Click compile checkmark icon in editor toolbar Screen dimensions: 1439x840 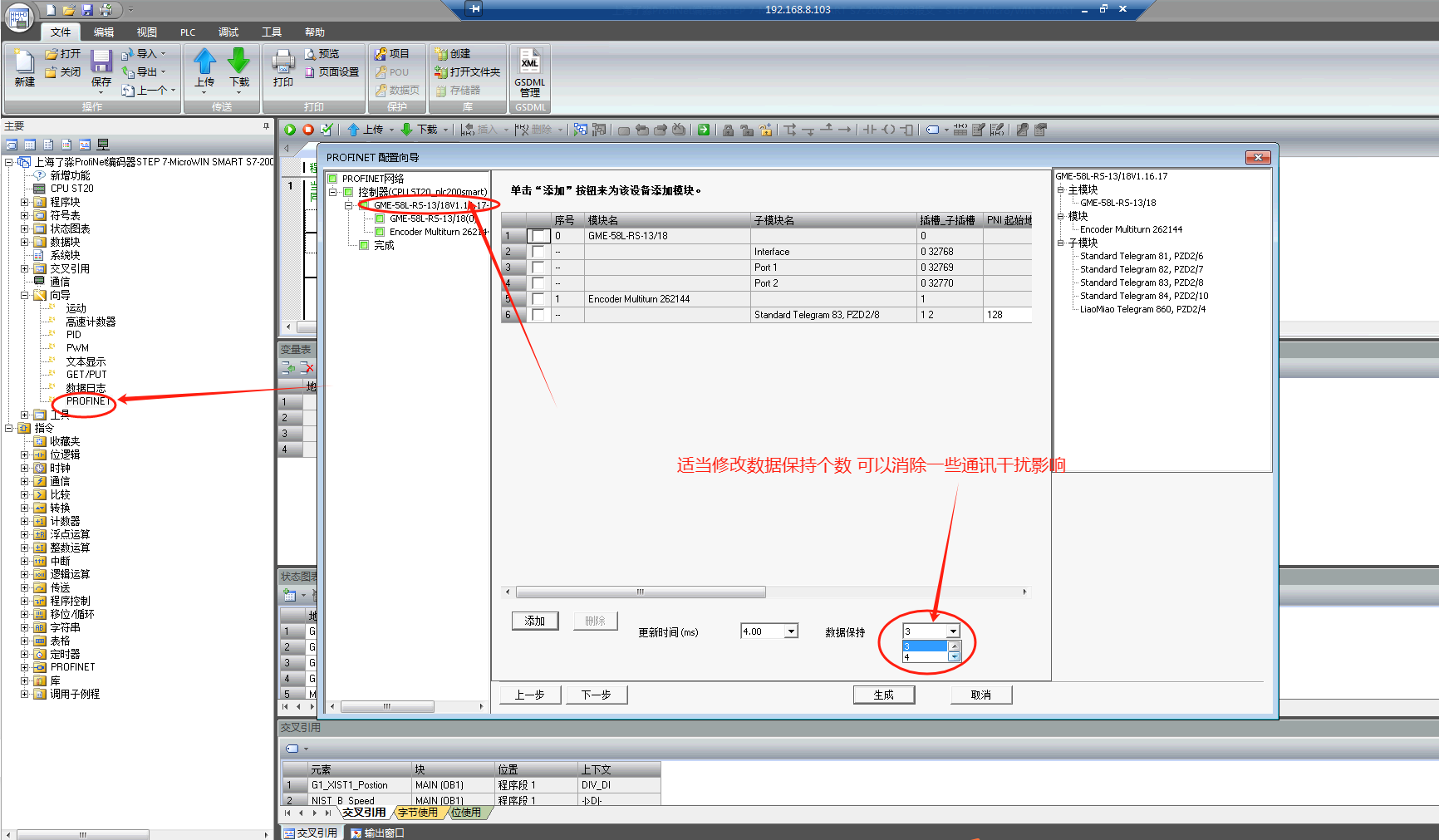pos(327,130)
